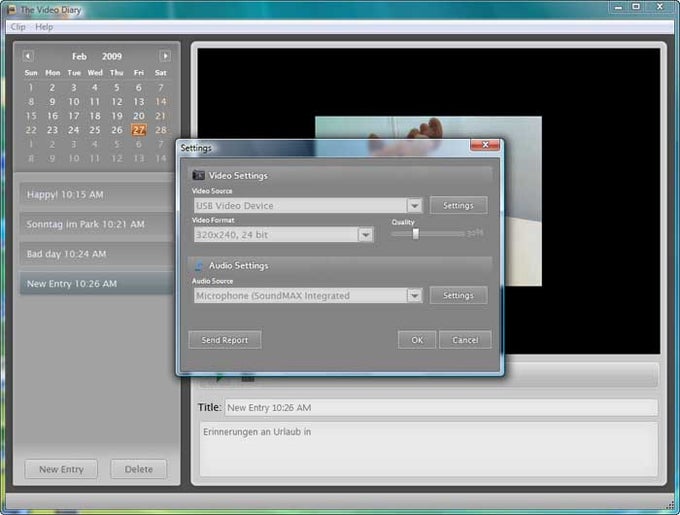680x515 pixels.
Task: Click the description box with 'Erinnerungen an Urlaub in'
Action: 428,449
